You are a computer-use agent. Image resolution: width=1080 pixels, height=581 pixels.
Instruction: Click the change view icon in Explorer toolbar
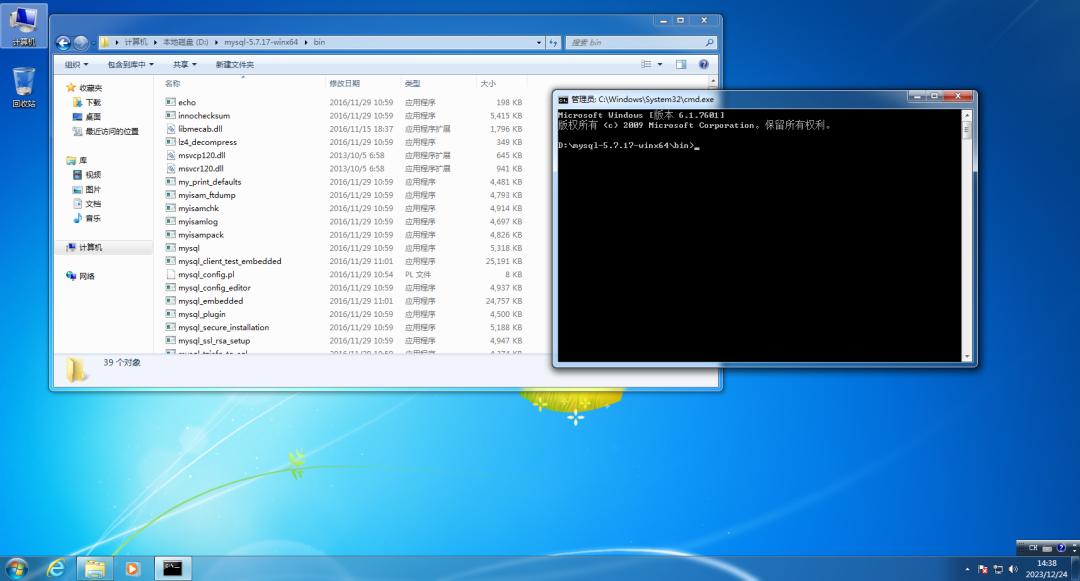646,64
